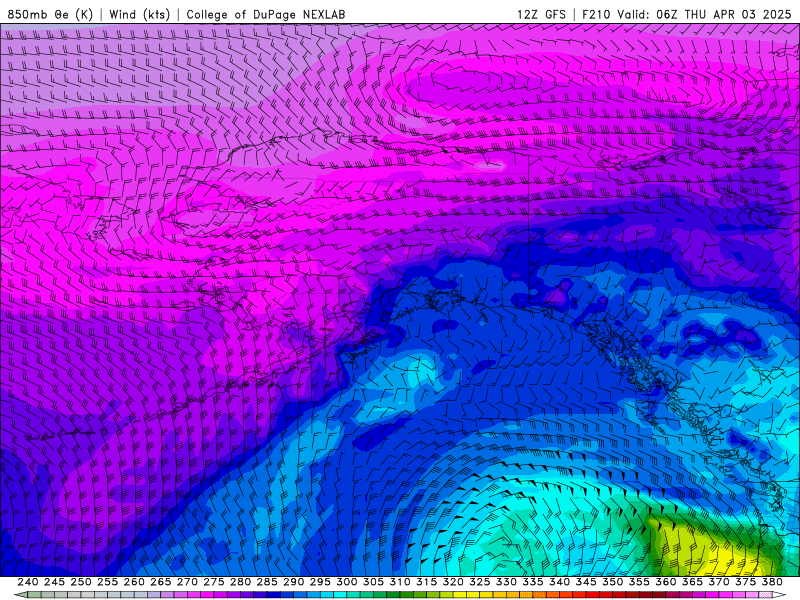The image size is (800, 600).
Task: Click the 380 value on the color scale
Action: click(772, 582)
